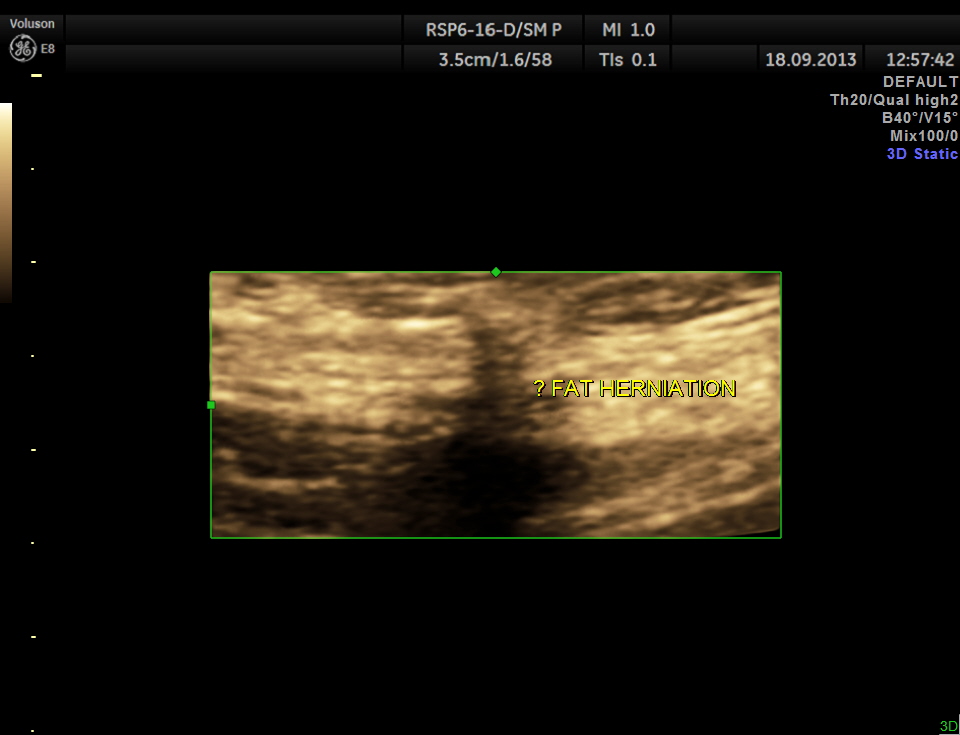Click the sepia grayscale color bar
Image resolution: width=960 pixels, height=735 pixels.
click(6, 201)
